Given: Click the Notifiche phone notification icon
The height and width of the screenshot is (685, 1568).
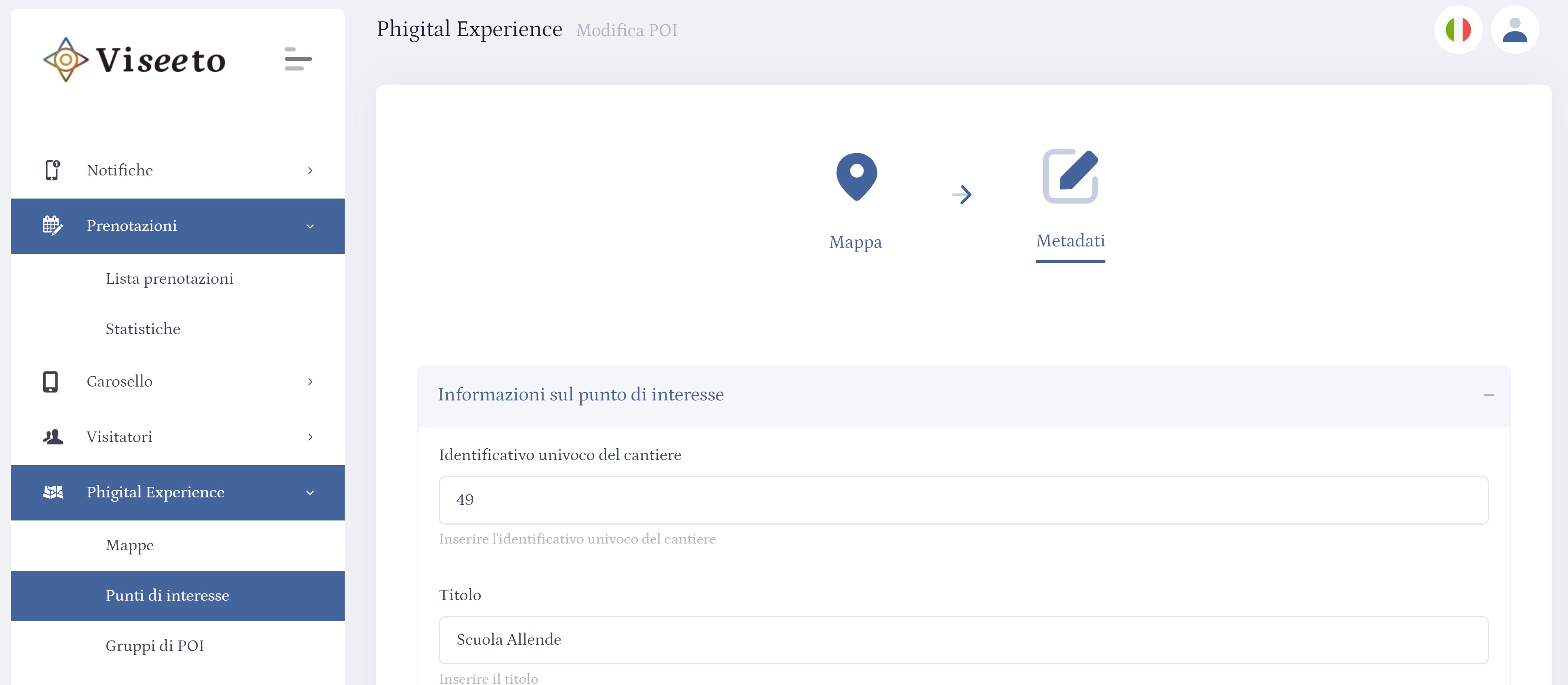Looking at the screenshot, I should click(x=52, y=170).
